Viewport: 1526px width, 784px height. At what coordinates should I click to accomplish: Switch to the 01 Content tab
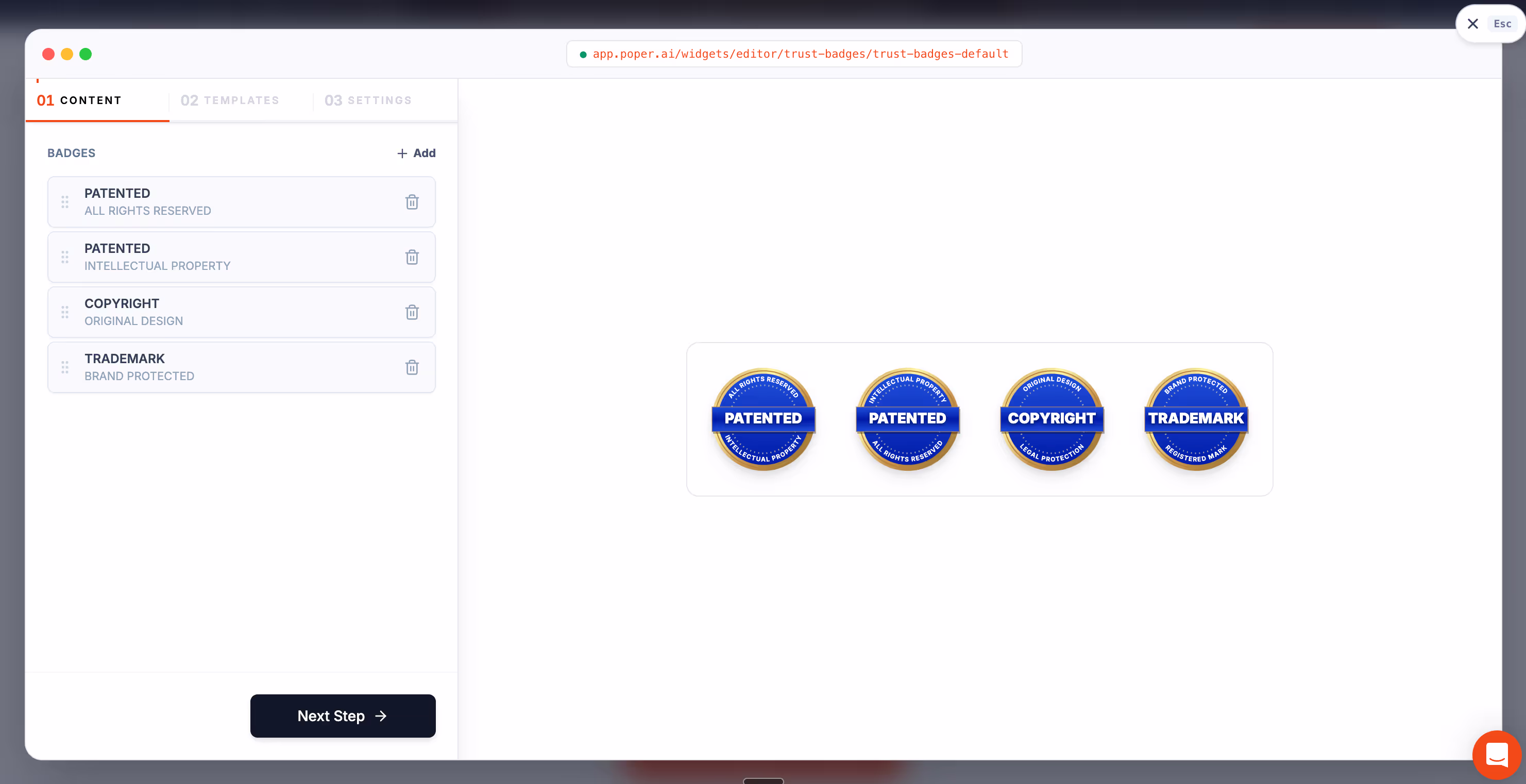click(x=97, y=100)
